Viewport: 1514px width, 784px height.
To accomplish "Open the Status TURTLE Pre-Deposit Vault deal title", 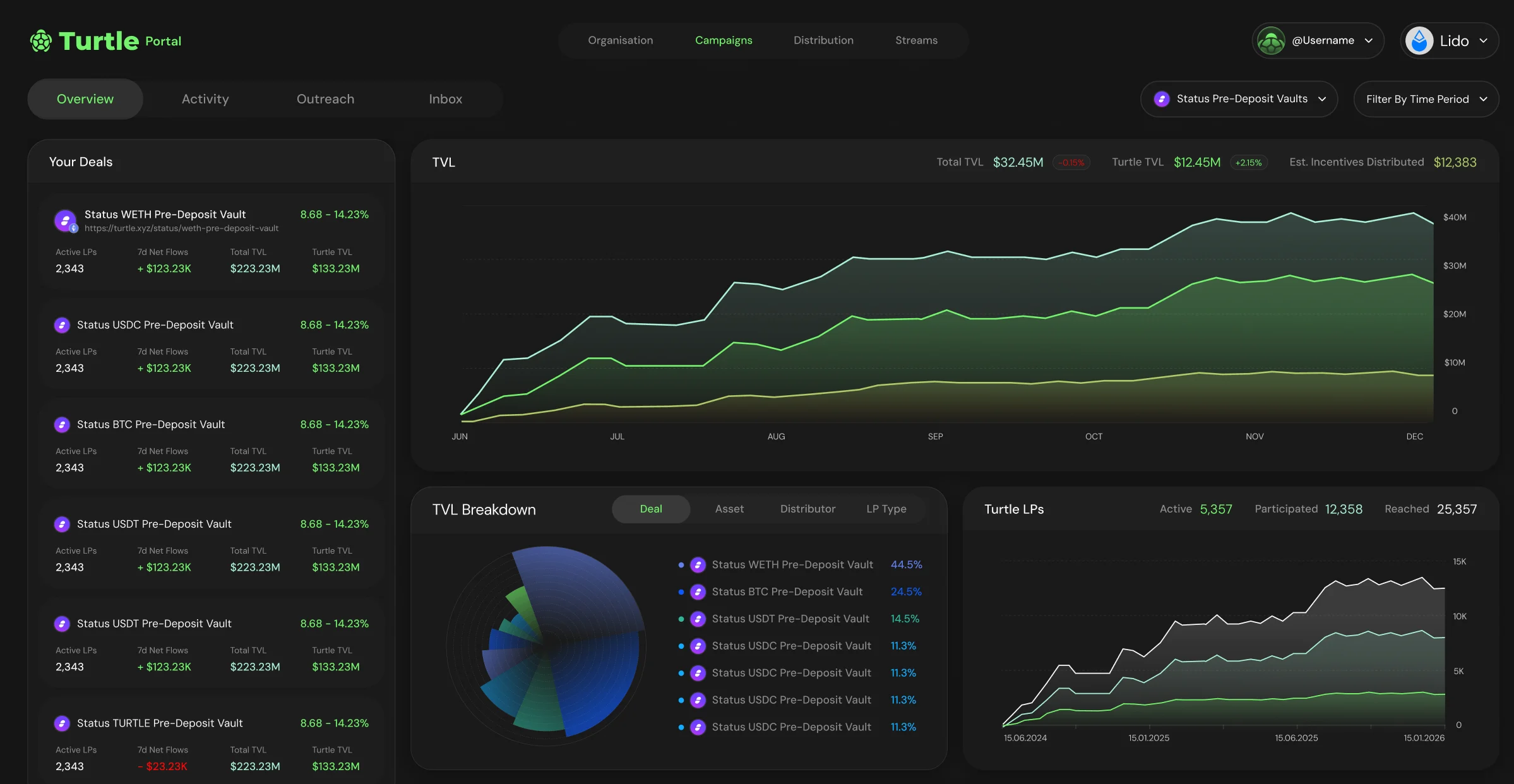I will click(159, 723).
